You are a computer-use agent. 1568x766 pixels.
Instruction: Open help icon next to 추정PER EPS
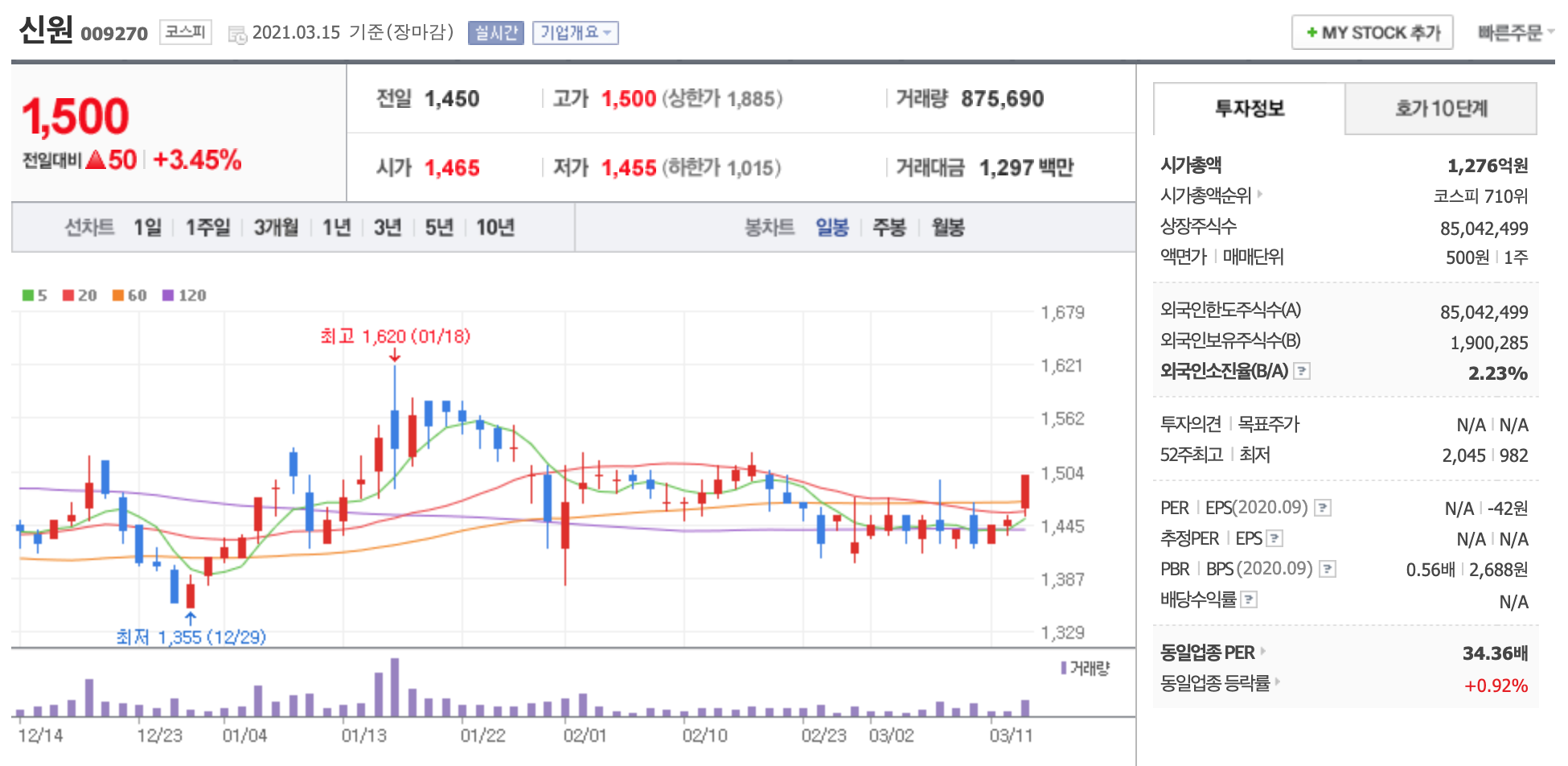(1275, 538)
